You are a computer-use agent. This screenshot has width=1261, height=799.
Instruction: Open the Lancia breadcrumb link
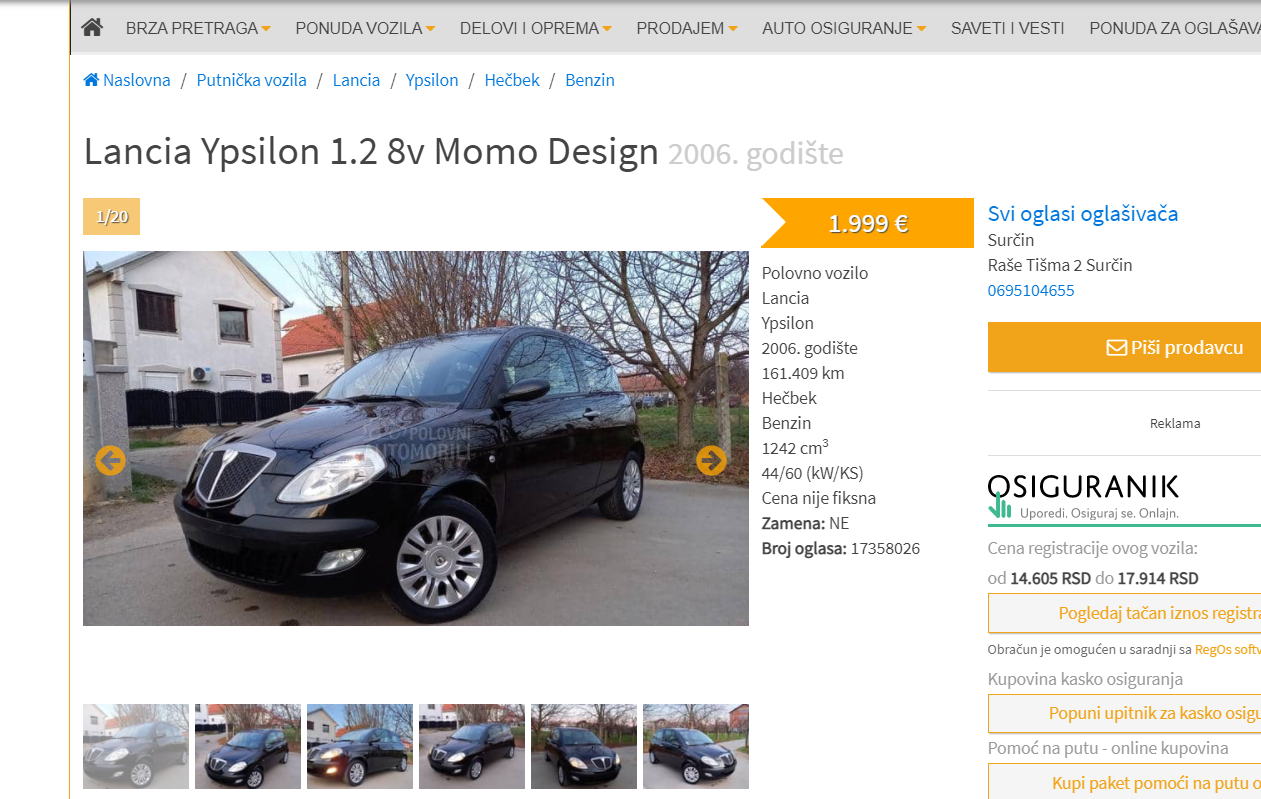(x=356, y=80)
